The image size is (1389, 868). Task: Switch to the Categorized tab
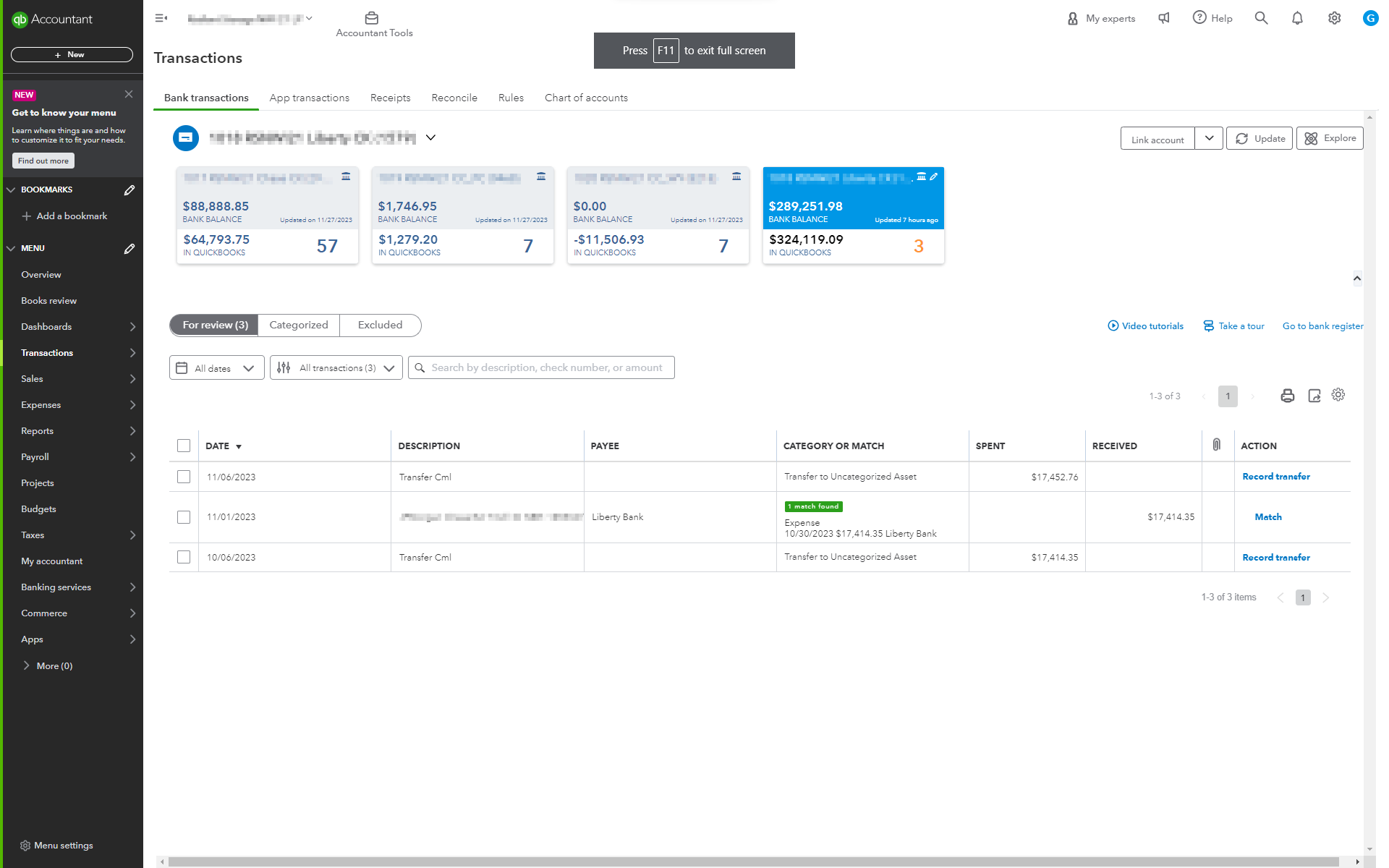click(298, 325)
